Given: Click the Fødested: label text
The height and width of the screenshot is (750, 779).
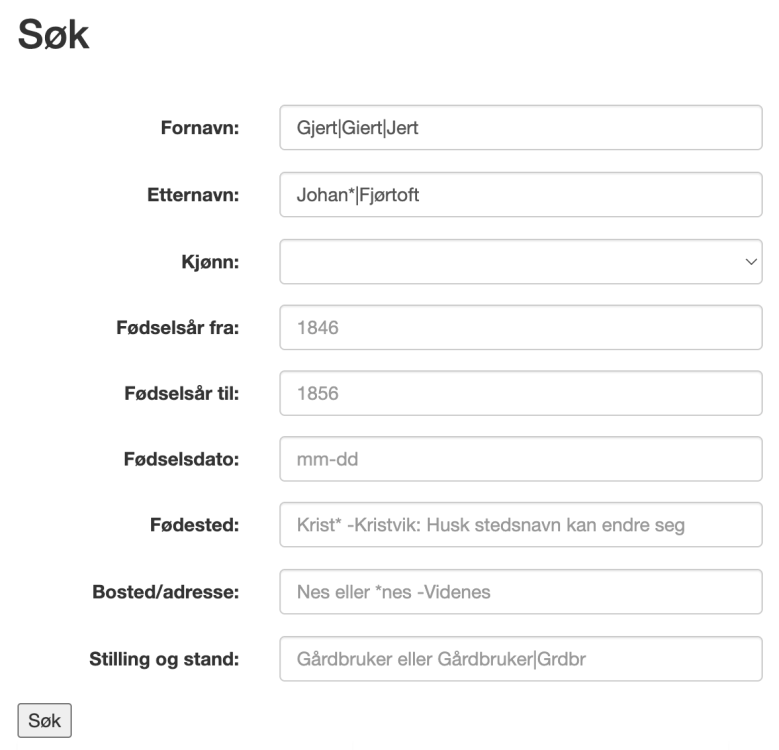Looking at the screenshot, I should [x=195, y=525].
